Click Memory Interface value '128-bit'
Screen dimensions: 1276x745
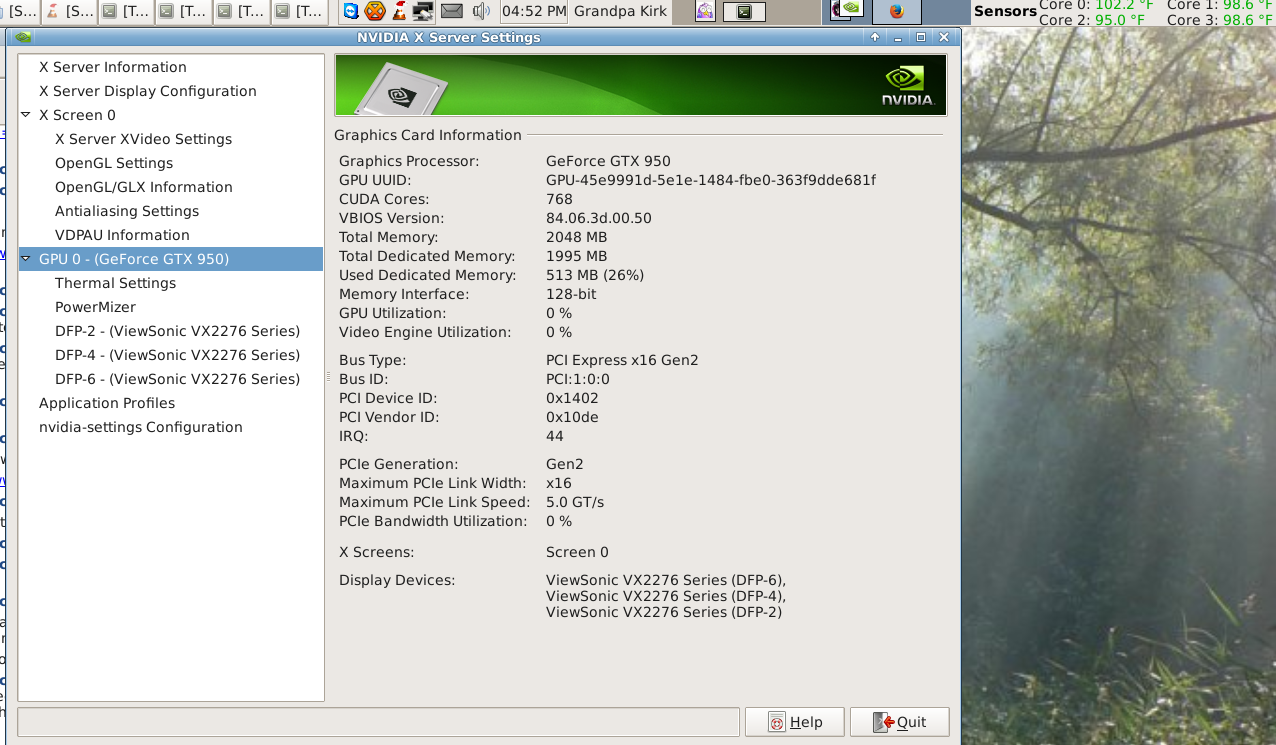tap(571, 294)
